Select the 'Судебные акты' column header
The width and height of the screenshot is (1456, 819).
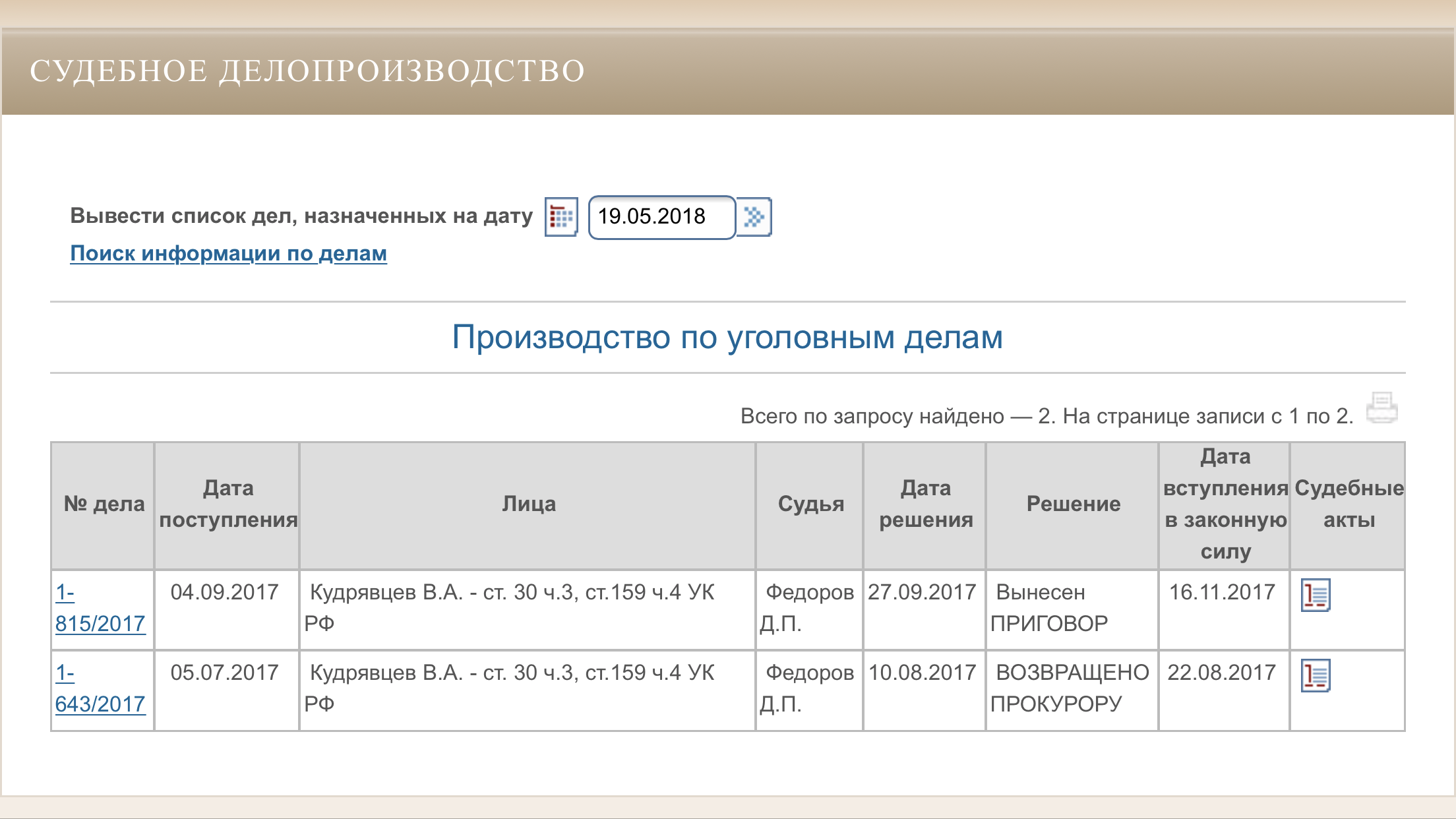pyautogui.click(x=1349, y=504)
